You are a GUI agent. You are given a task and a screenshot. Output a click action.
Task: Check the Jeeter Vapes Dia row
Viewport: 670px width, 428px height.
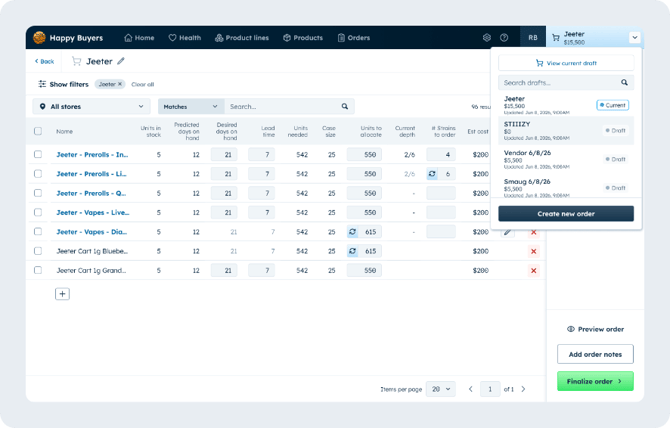pyautogui.click(x=38, y=232)
